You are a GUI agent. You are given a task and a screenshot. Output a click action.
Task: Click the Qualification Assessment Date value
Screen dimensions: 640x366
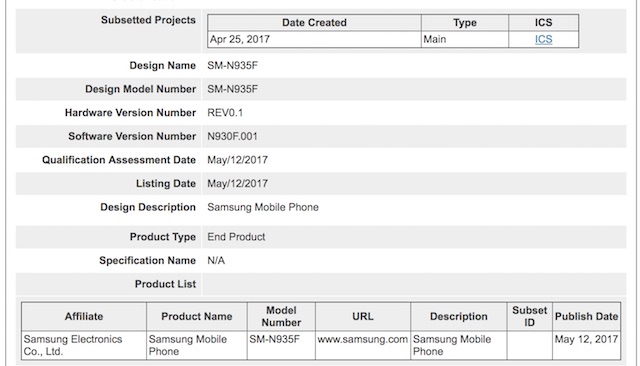click(237, 160)
